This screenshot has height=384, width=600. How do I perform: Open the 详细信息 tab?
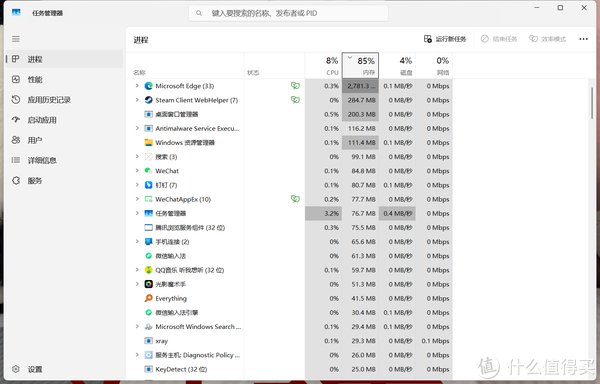pos(64,160)
